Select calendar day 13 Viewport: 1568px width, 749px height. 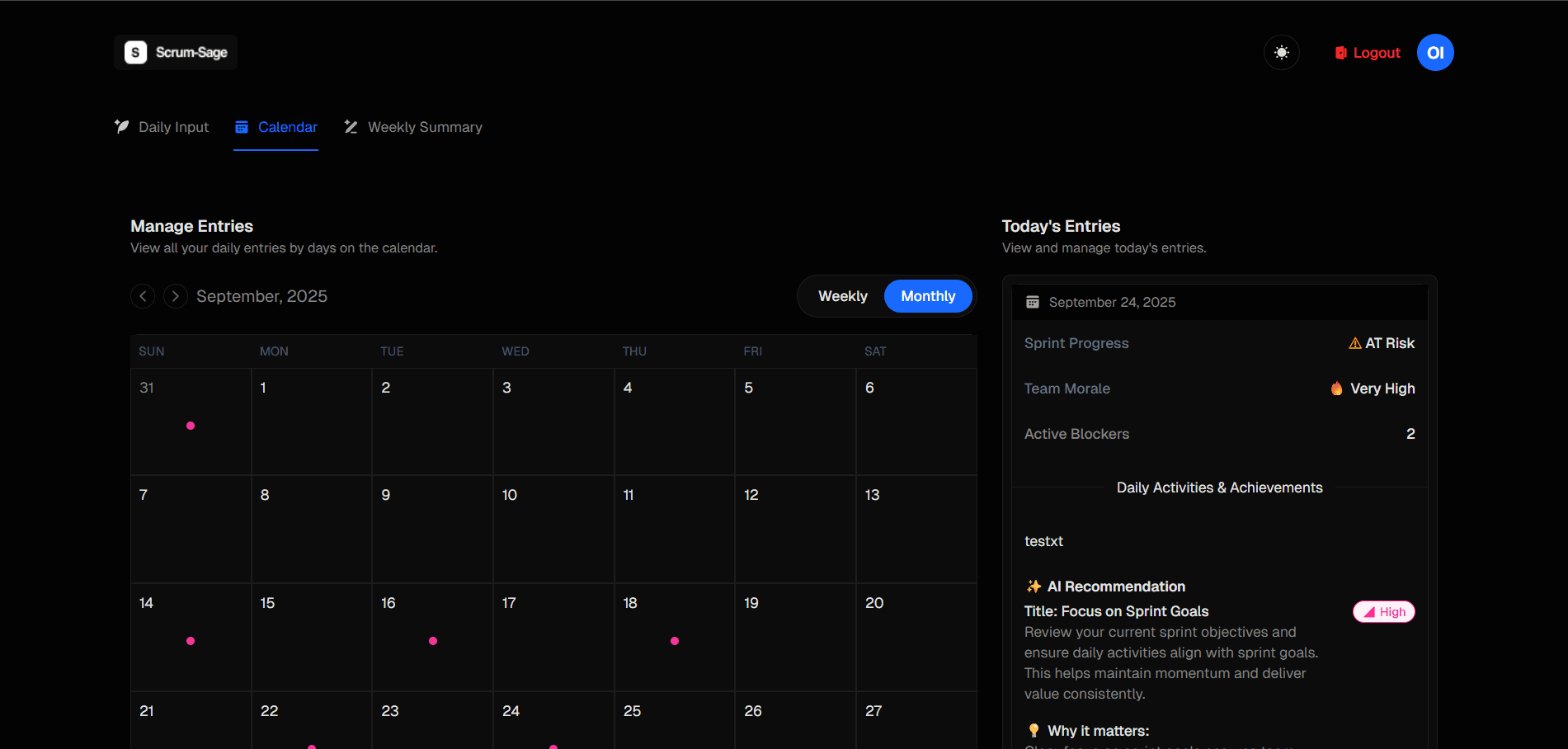(x=916, y=530)
